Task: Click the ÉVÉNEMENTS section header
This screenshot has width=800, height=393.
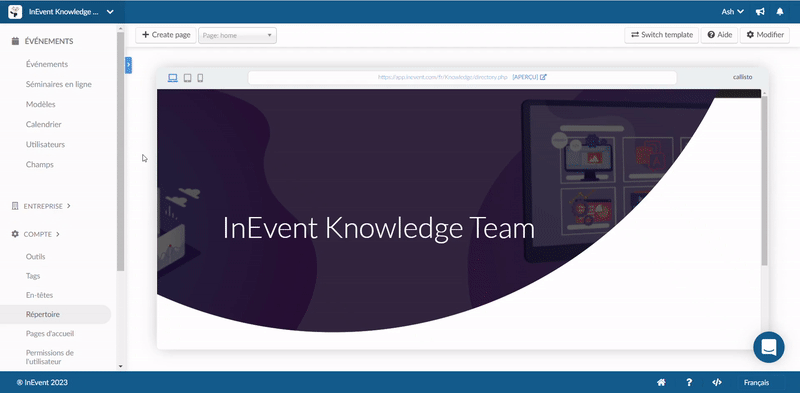Action: point(49,41)
